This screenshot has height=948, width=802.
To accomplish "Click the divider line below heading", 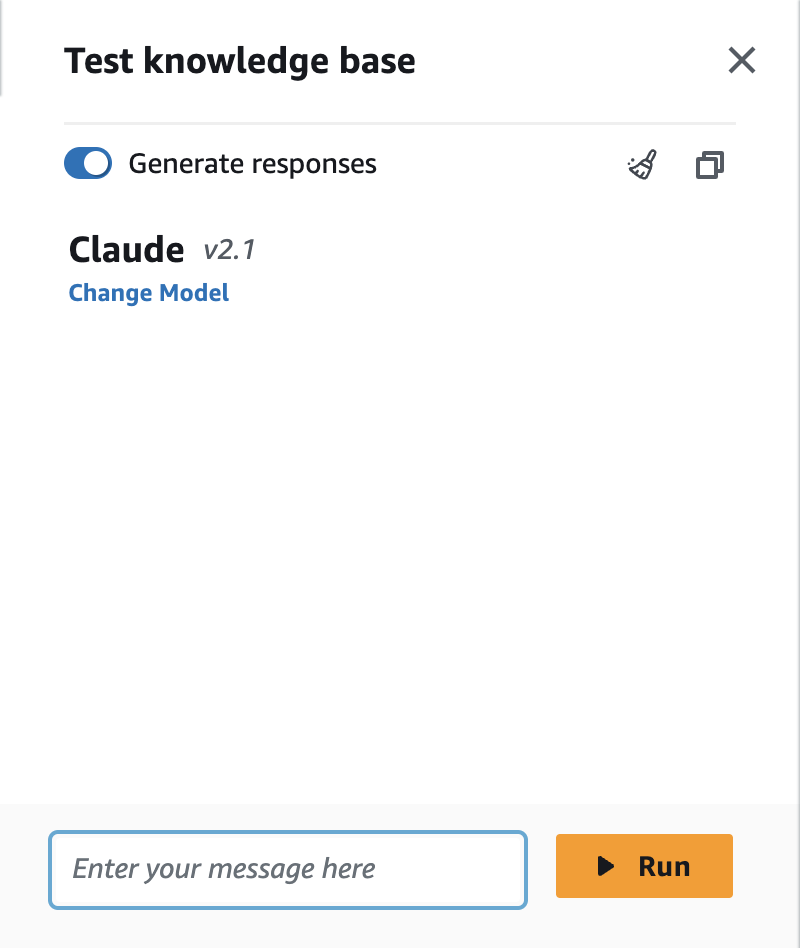I will pyautogui.click(x=400, y=123).
